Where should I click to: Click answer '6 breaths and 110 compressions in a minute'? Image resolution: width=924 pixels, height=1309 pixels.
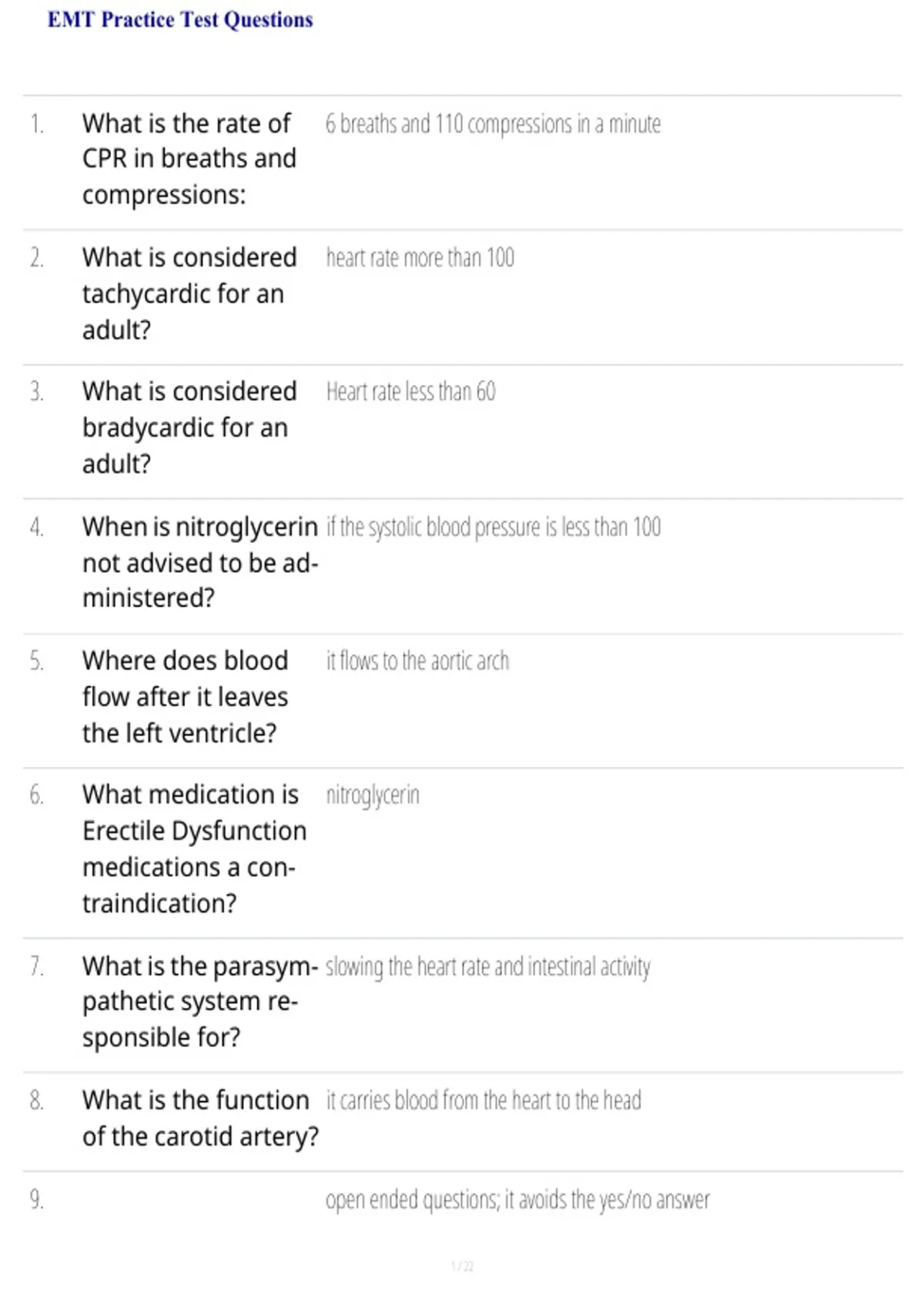click(493, 124)
